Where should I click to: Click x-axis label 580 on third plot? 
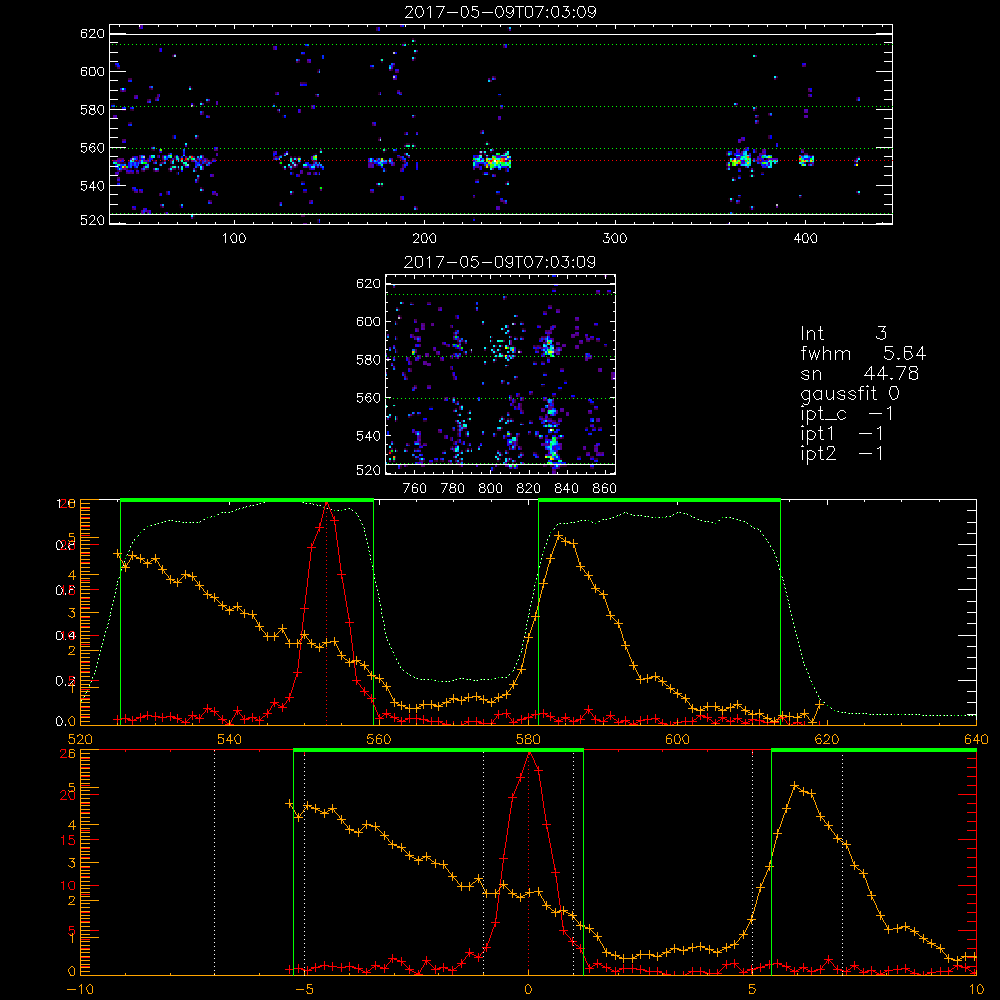[x=528, y=740]
